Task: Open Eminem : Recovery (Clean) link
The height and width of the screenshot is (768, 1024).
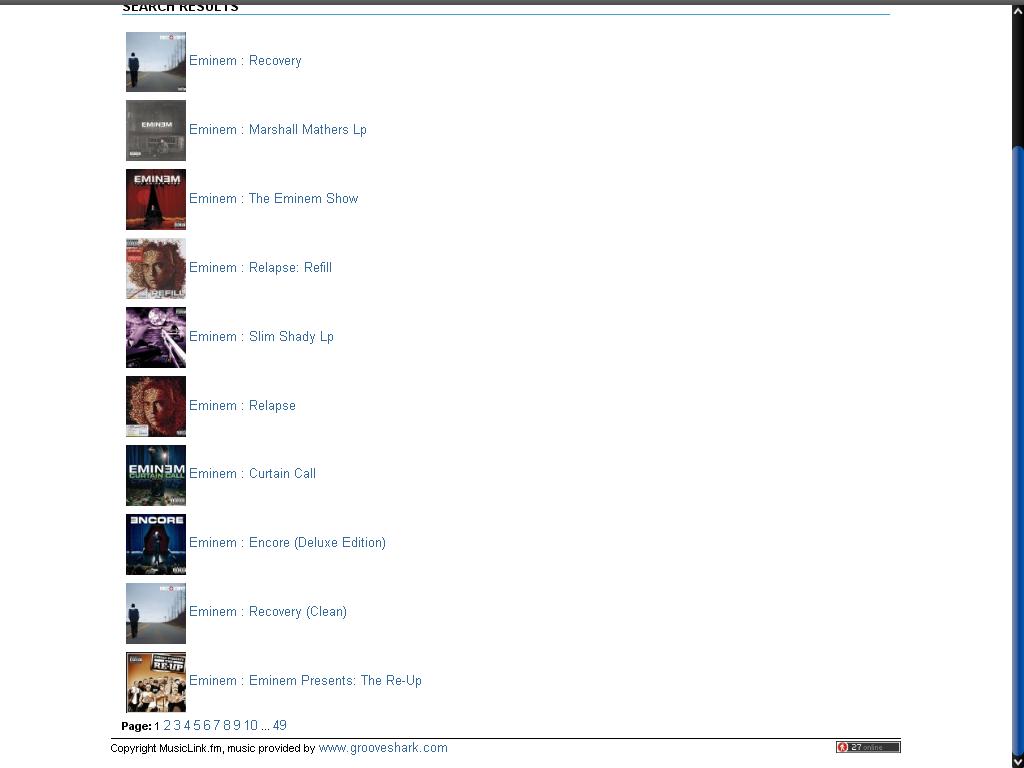Action: 268,612
